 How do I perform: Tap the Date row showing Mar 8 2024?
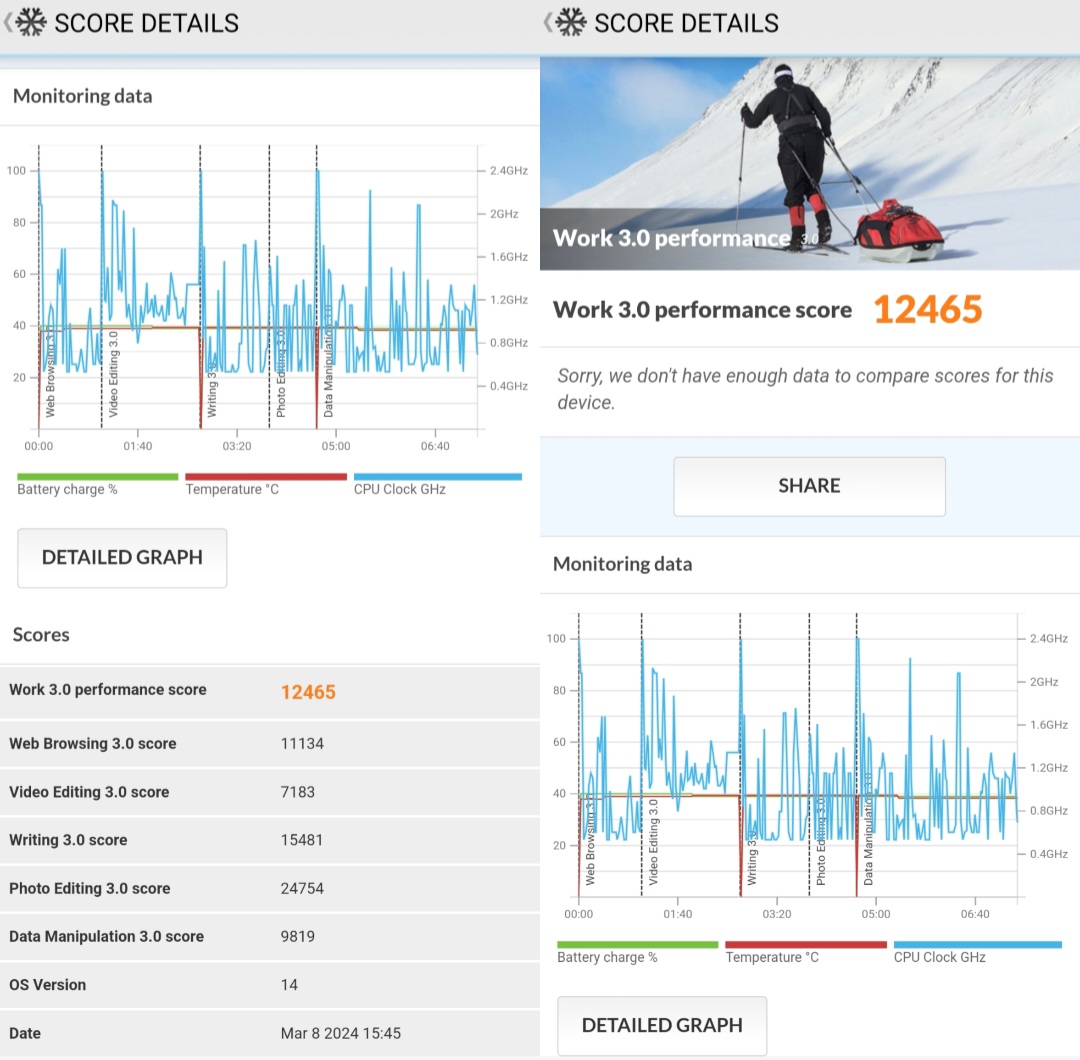click(269, 1033)
